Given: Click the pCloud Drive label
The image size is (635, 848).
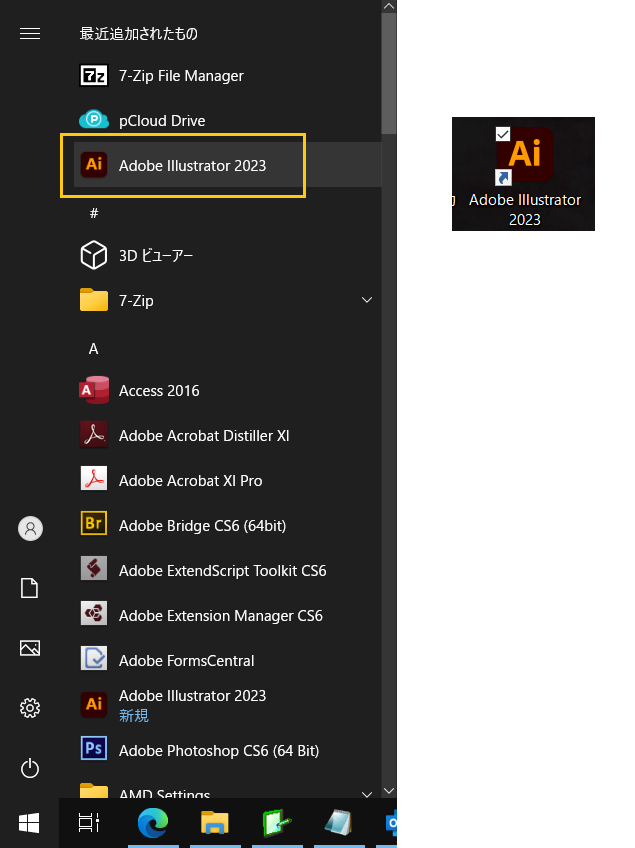Looking at the screenshot, I should coord(162,121).
